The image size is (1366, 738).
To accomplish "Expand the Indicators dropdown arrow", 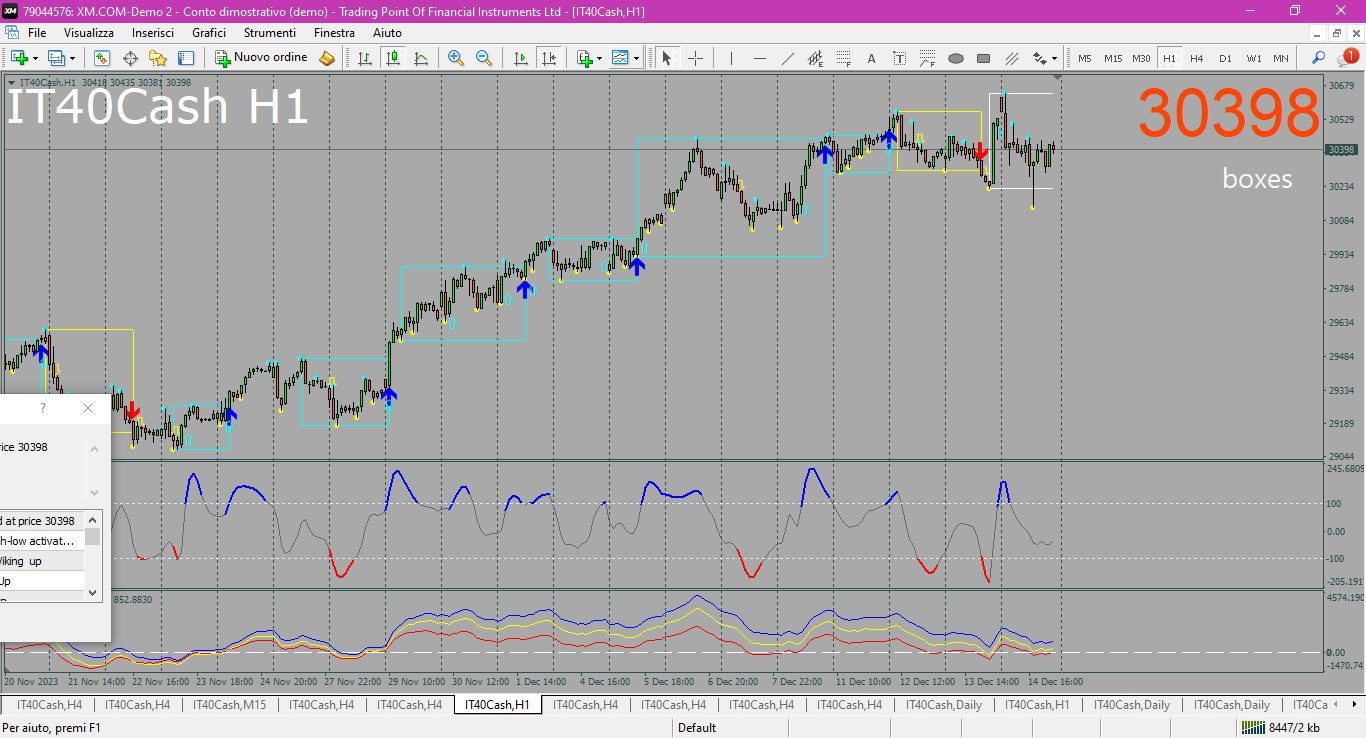I will [599, 58].
